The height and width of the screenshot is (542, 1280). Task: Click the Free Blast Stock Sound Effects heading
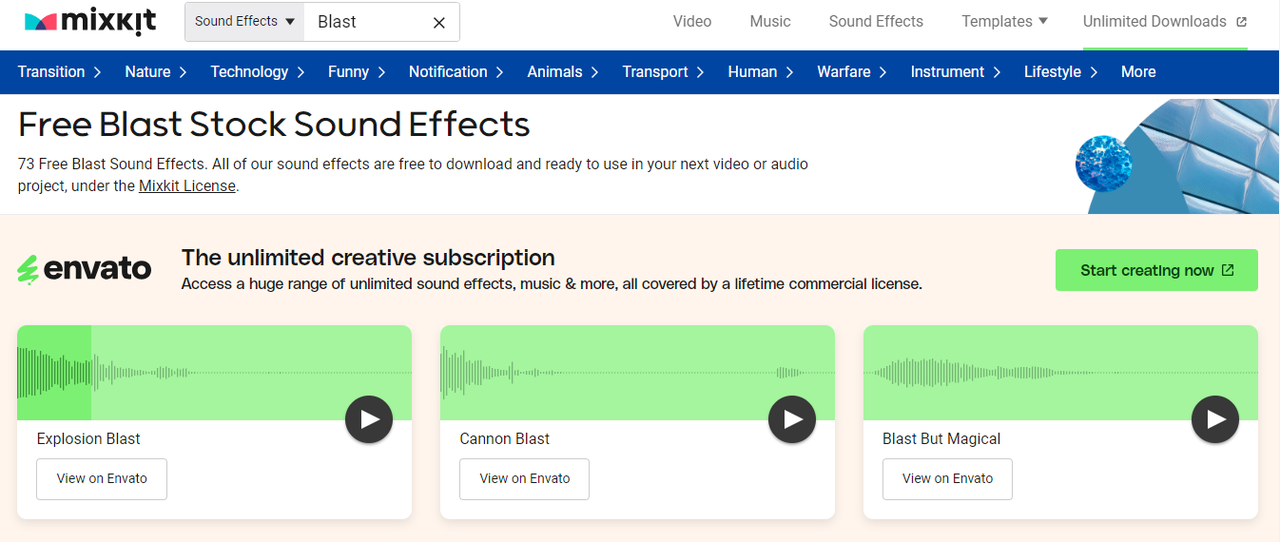click(274, 125)
